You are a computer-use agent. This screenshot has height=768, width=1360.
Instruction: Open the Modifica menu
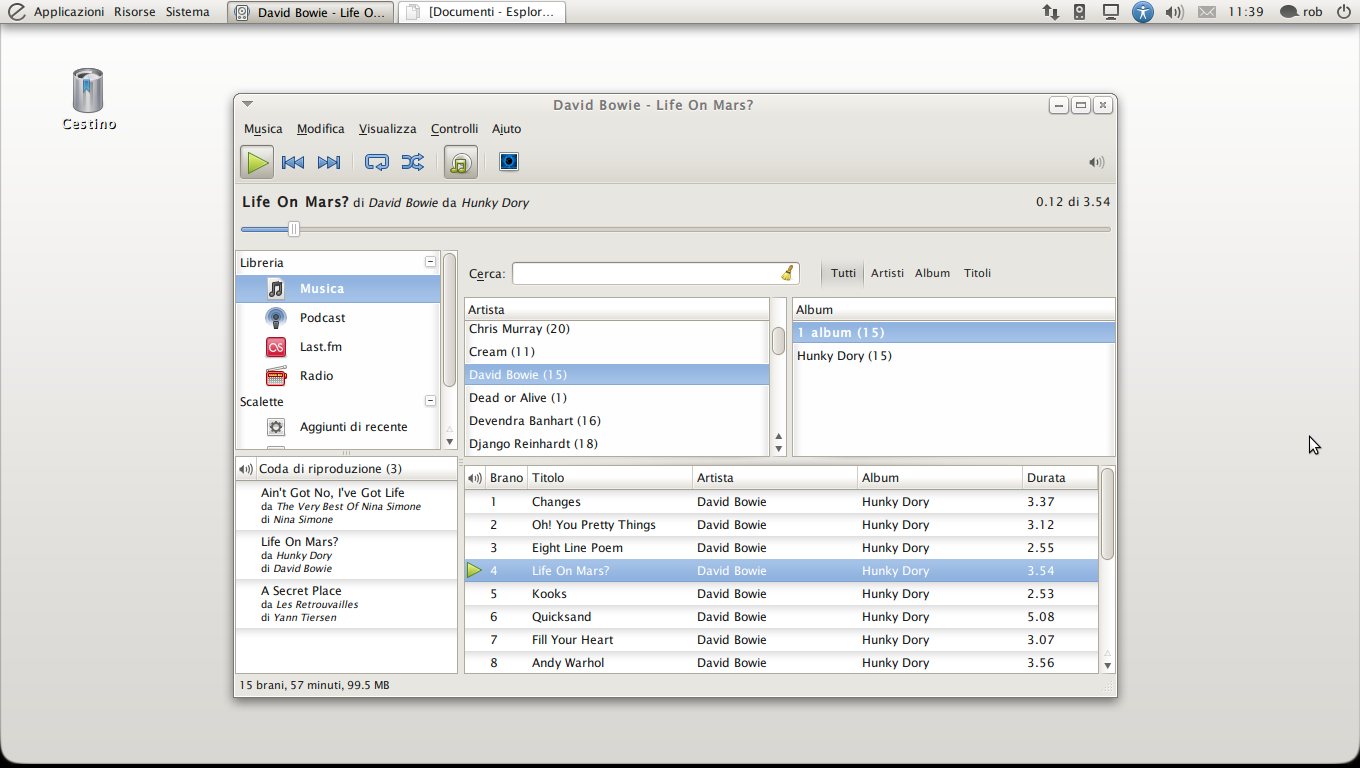tap(321, 129)
